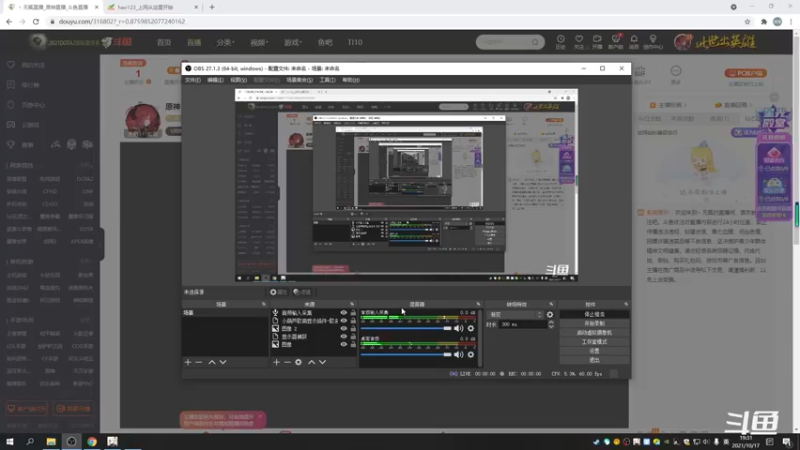The height and width of the screenshot is (450, 800).
Task: Enable 工作室模式 studio mode button
Action: coord(594,342)
